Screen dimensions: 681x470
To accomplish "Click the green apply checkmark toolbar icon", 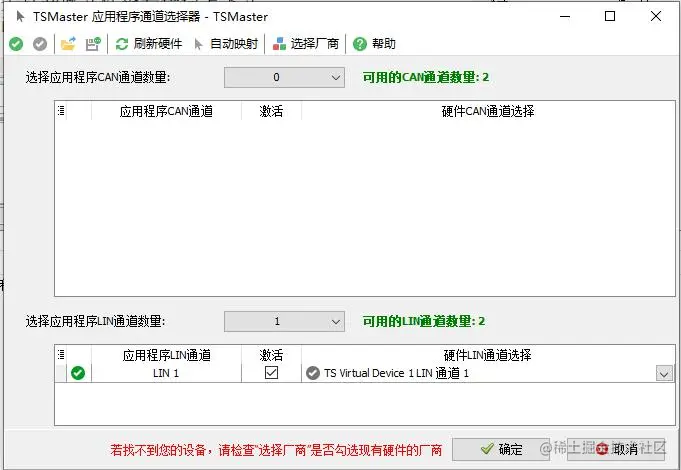I will tap(16, 44).
